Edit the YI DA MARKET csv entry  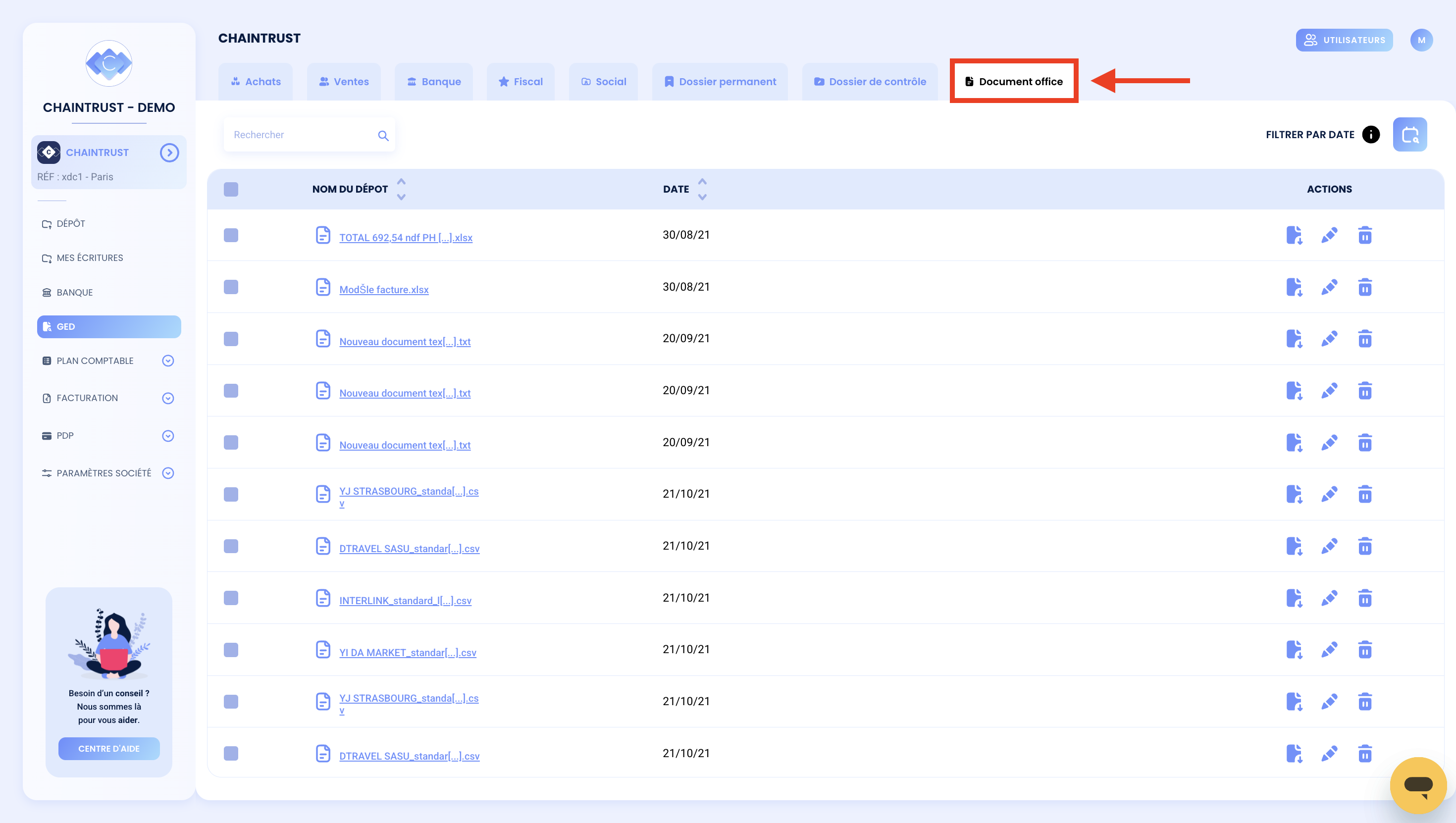[x=1329, y=650]
